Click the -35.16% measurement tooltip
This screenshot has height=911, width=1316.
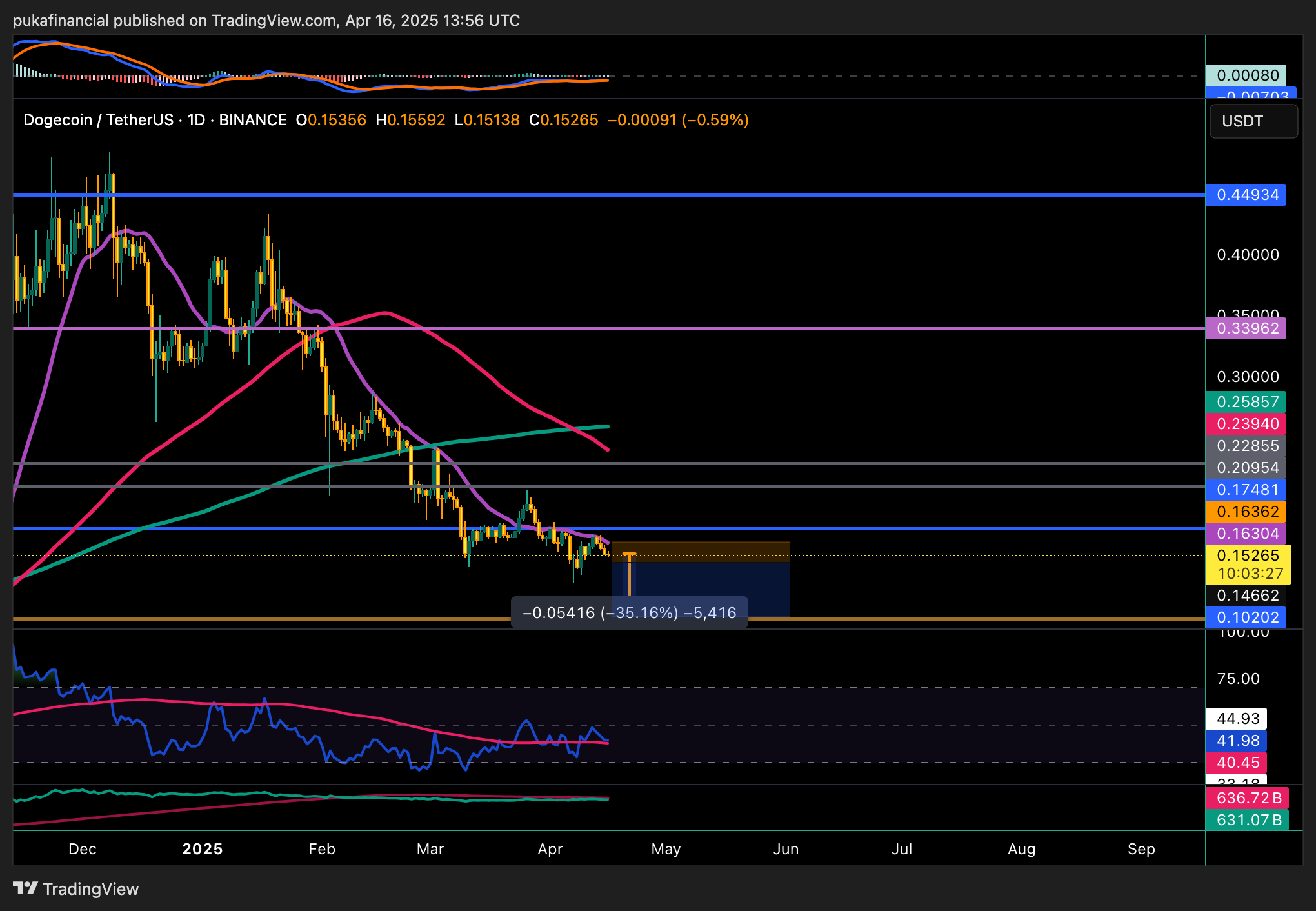coord(629,612)
